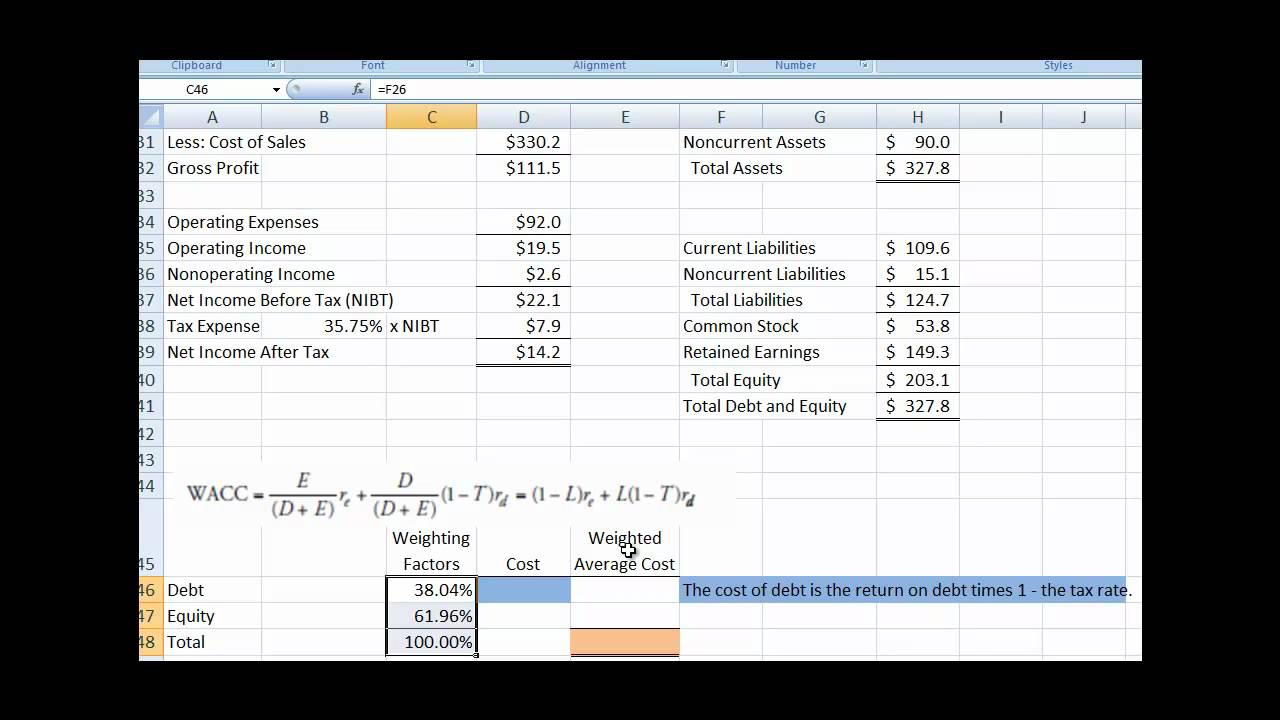Screen dimensions: 1280x720
Task: Click the orange Total weighted average cell
Action: (x=625, y=642)
